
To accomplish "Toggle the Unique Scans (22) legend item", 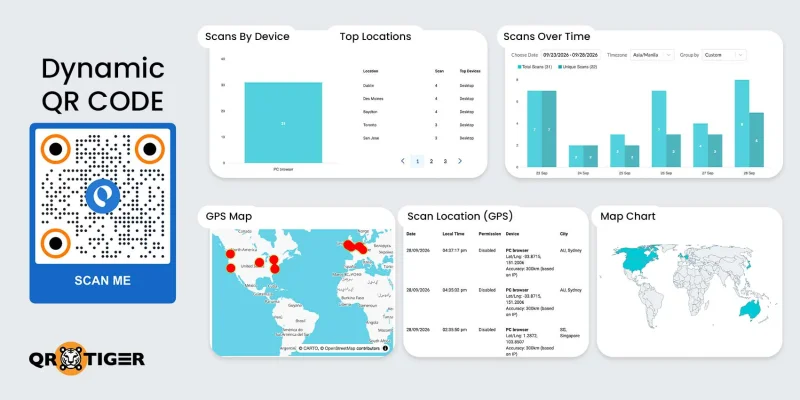I will (x=578, y=67).
